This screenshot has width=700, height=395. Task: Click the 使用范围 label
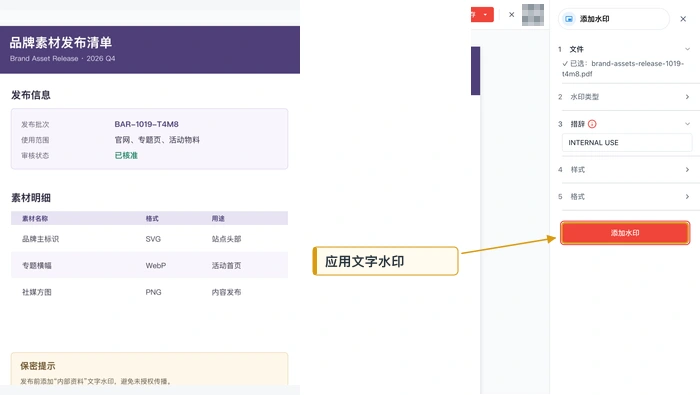[35, 140]
